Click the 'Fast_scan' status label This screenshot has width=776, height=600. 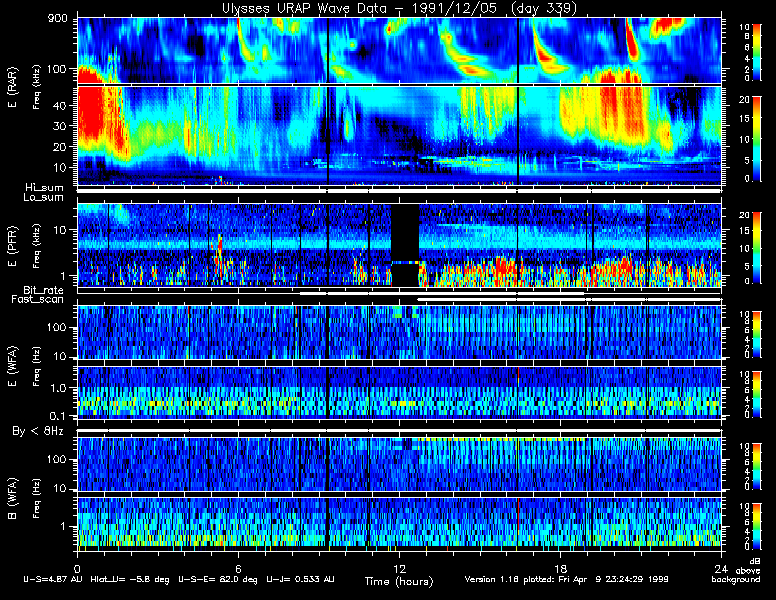point(38,299)
